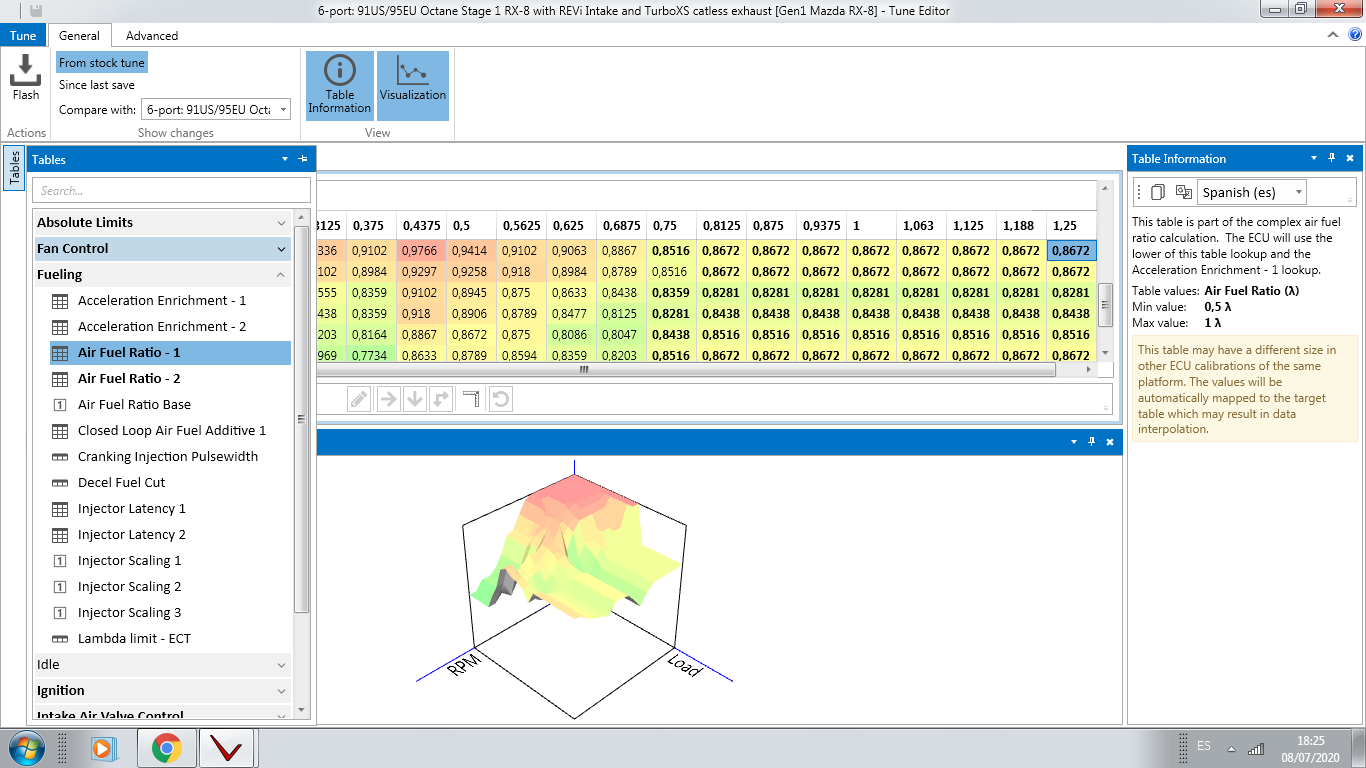The height and width of the screenshot is (768, 1366).
Task: Click the vertical Tables side tab
Action: [x=14, y=167]
